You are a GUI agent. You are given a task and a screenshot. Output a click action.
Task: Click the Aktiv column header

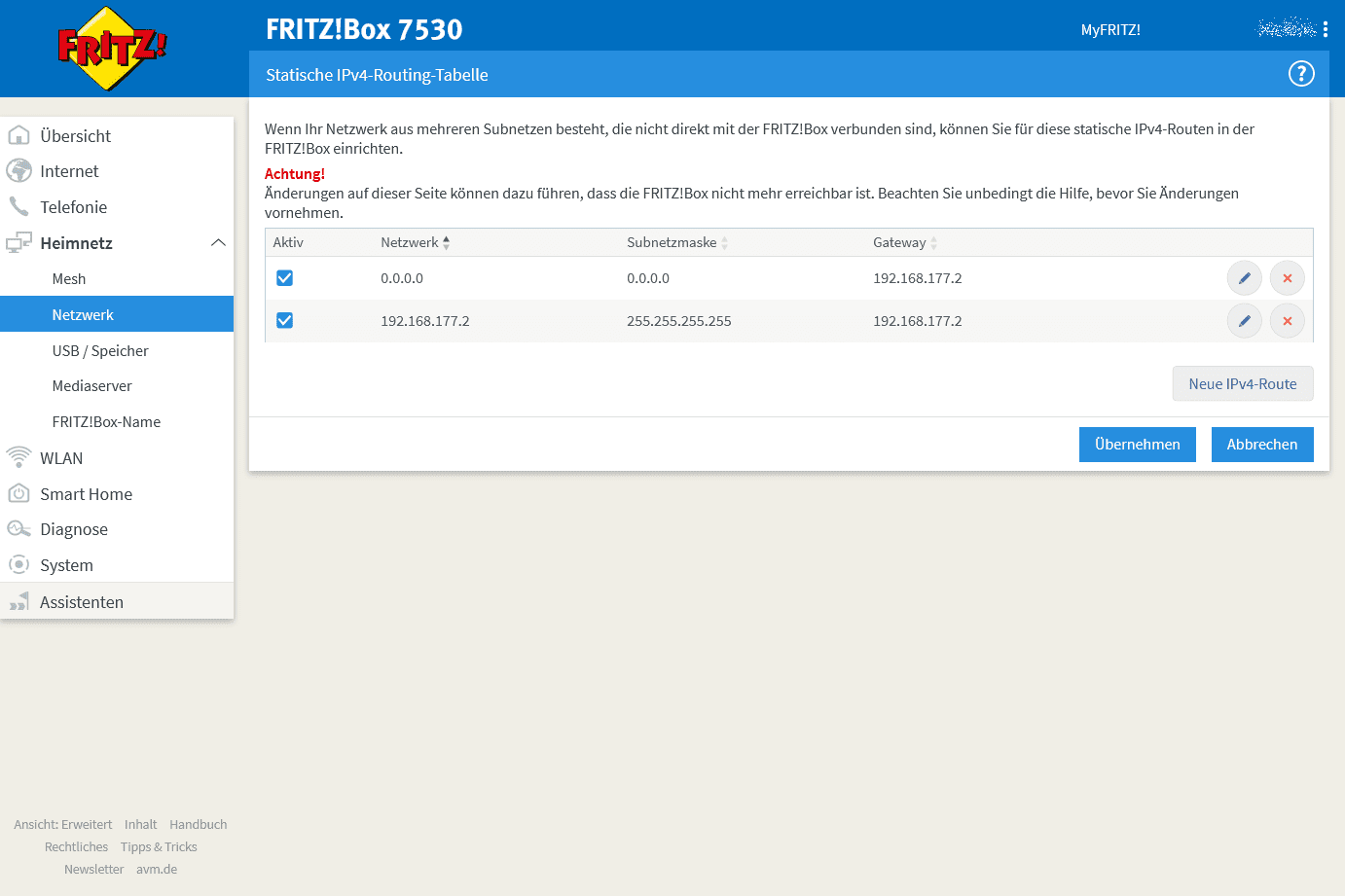point(288,242)
